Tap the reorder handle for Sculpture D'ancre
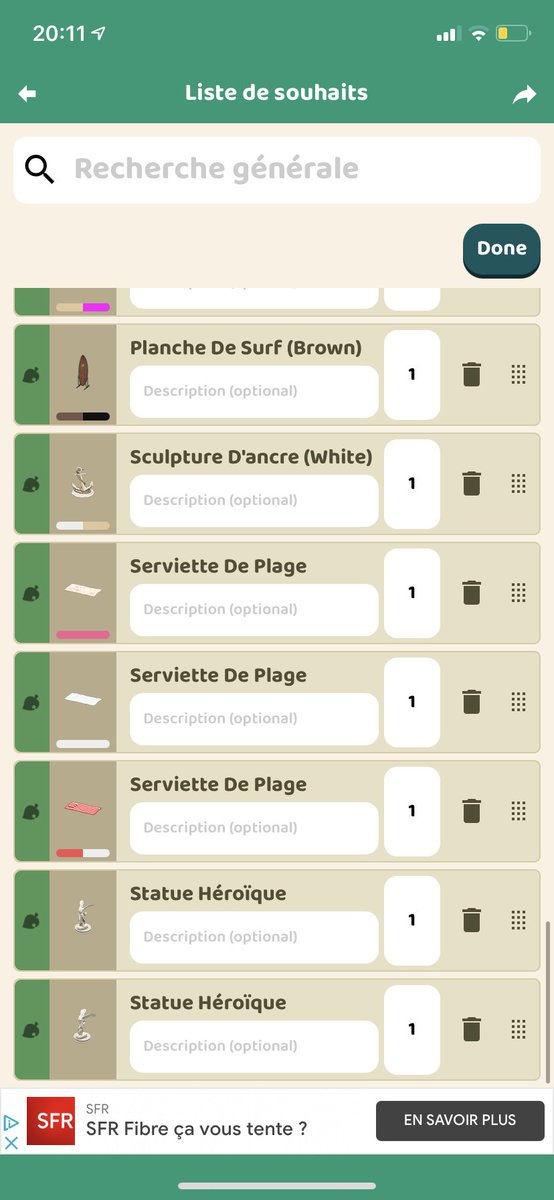The height and width of the screenshot is (1200, 554). (x=518, y=484)
